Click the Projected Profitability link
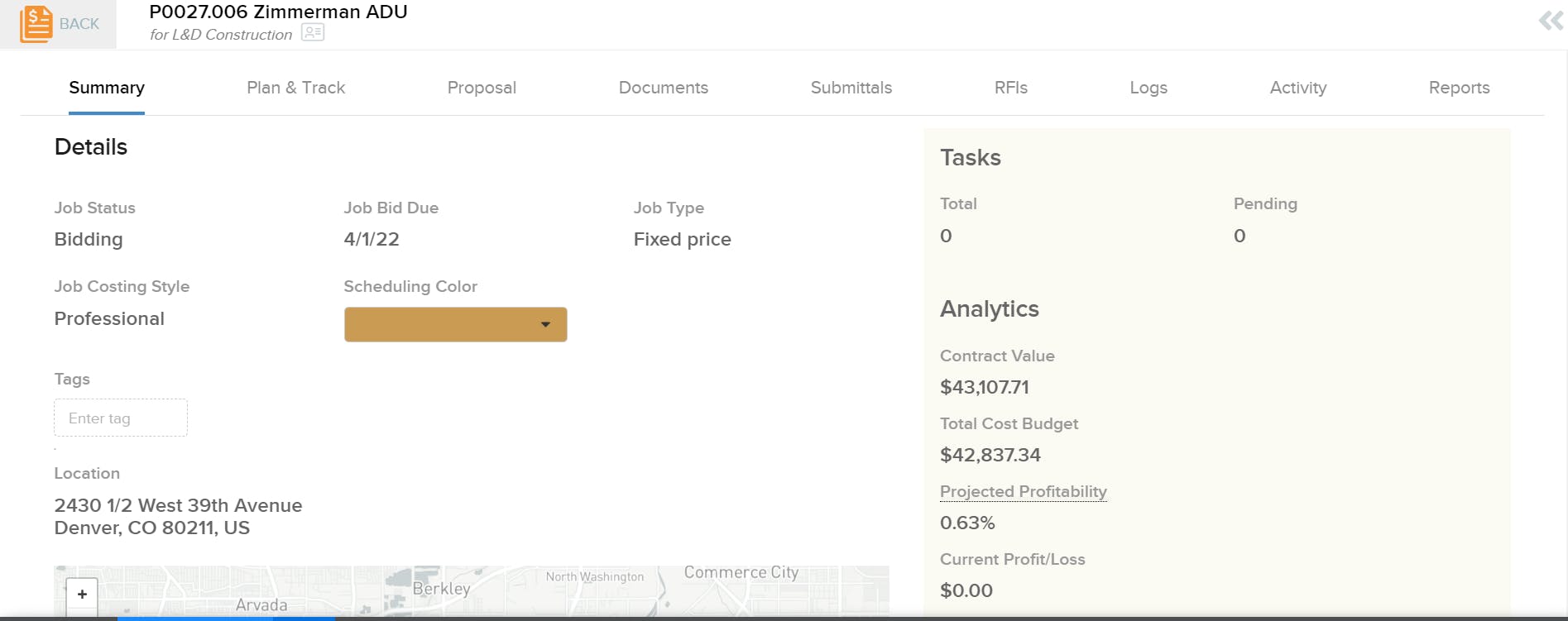 [x=1024, y=491]
